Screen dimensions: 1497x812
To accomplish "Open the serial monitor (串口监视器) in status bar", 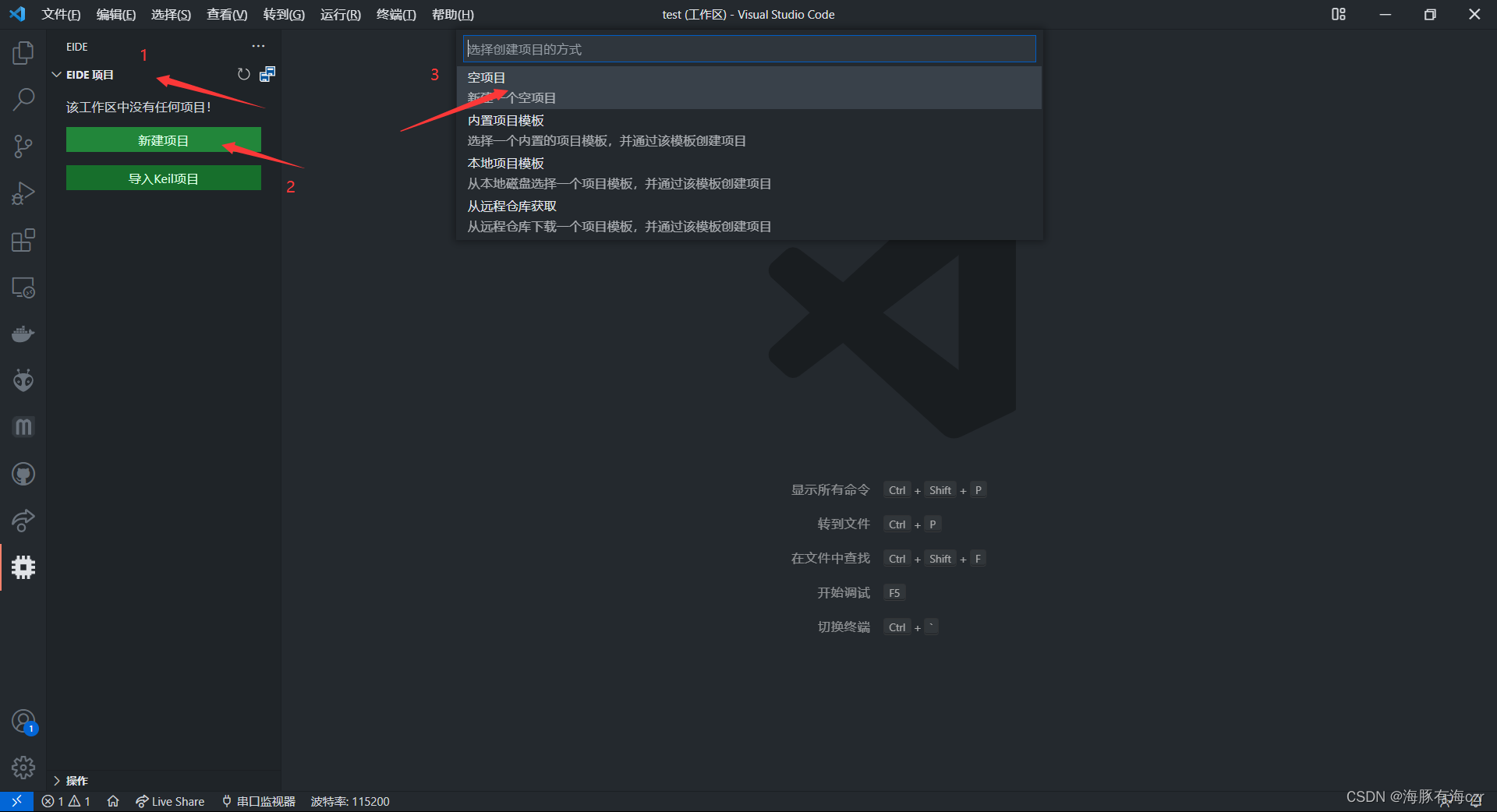I will (x=259, y=801).
